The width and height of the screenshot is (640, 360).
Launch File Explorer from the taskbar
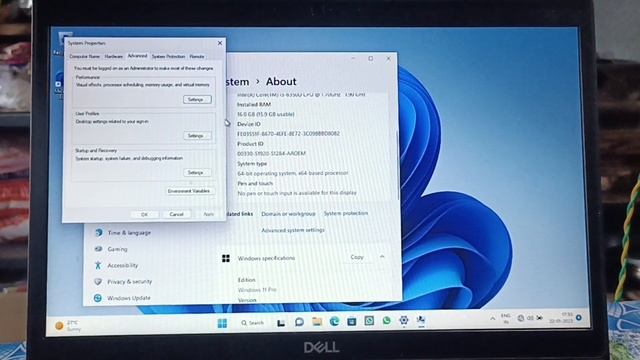click(317, 322)
